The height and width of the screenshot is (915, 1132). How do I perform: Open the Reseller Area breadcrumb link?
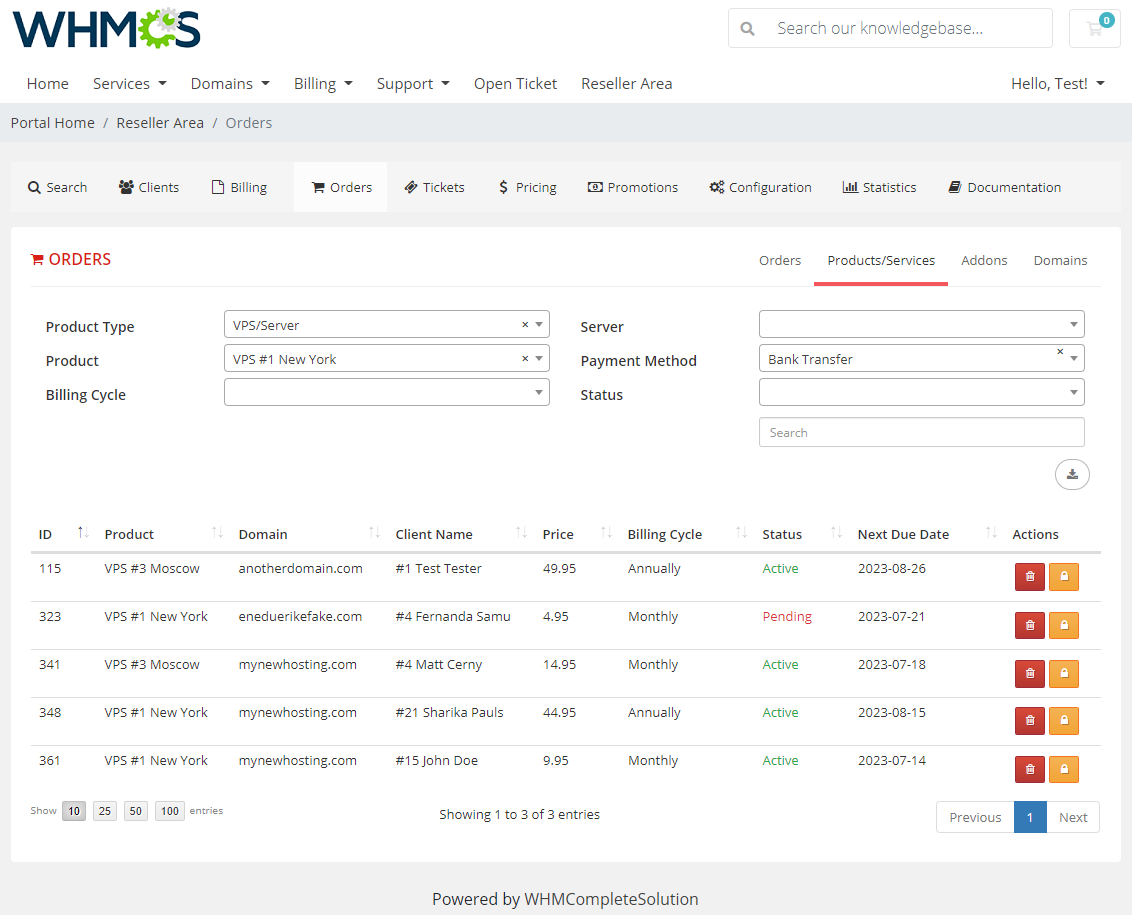click(x=160, y=122)
